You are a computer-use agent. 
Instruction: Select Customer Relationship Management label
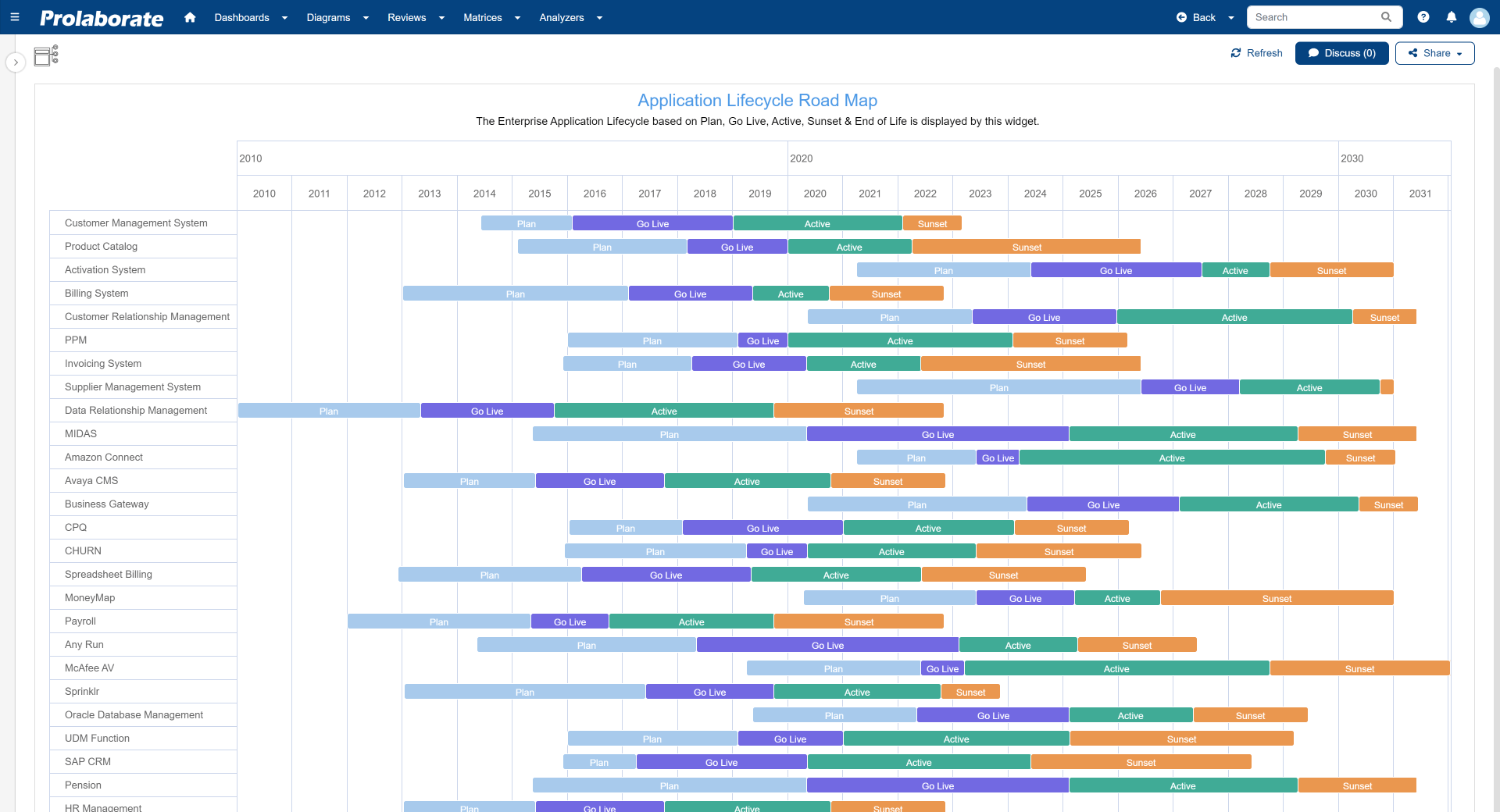(x=147, y=316)
